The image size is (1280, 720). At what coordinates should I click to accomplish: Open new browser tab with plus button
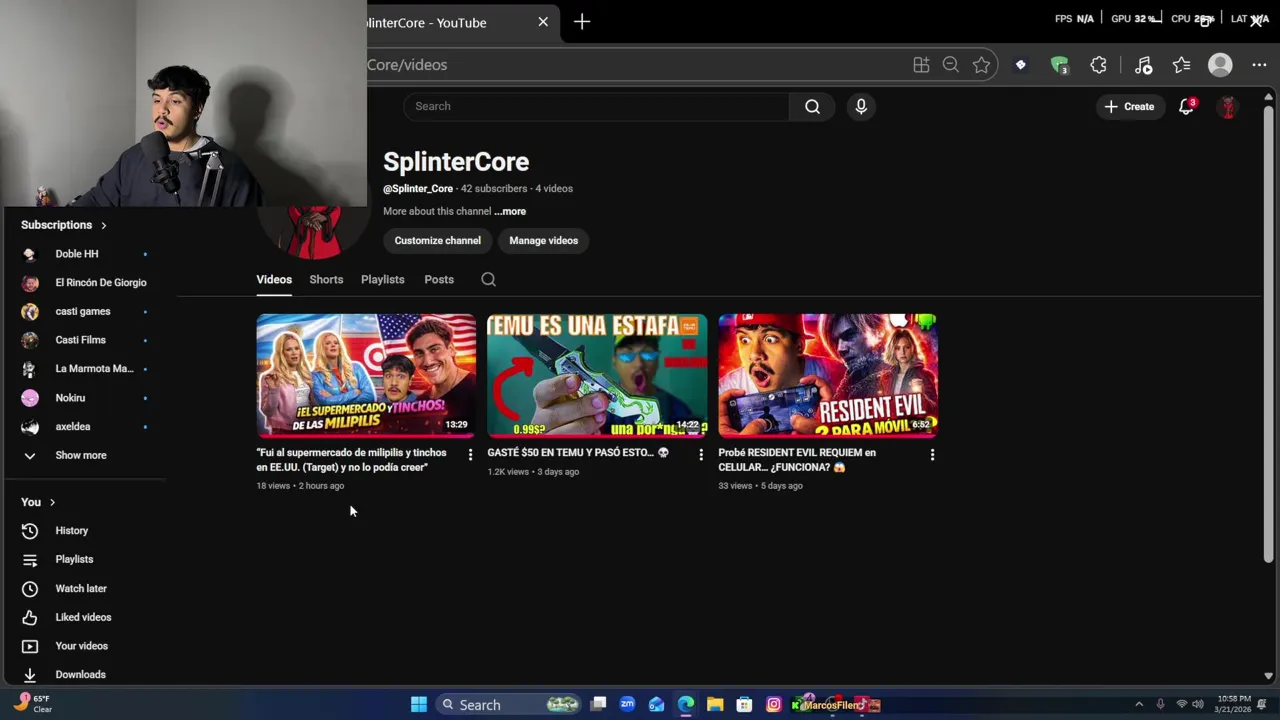[x=582, y=22]
